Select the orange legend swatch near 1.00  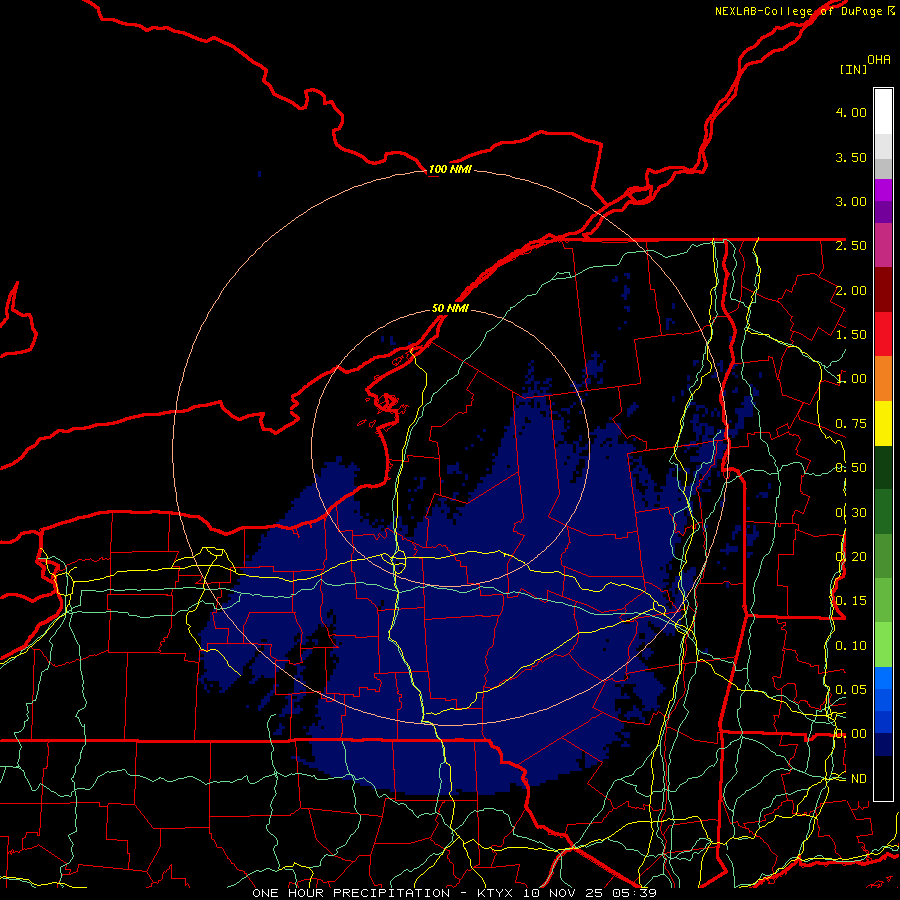click(x=883, y=379)
